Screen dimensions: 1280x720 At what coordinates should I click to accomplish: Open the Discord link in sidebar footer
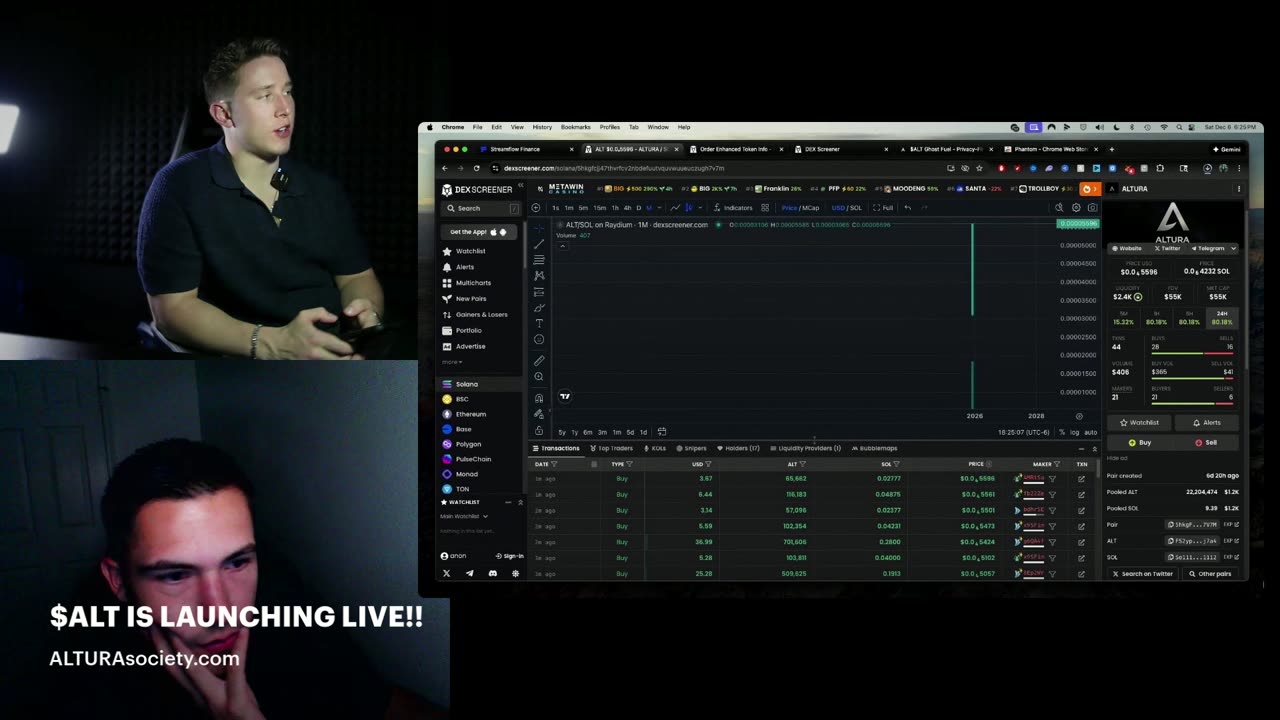click(492, 573)
